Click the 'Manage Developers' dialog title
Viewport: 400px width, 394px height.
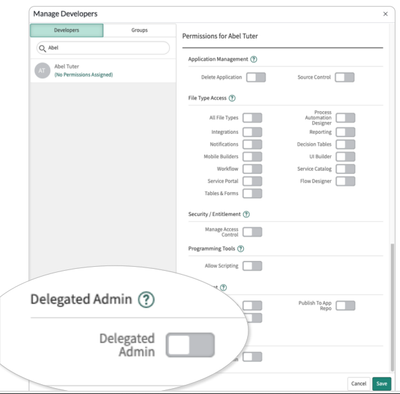pyautogui.click(x=65, y=14)
